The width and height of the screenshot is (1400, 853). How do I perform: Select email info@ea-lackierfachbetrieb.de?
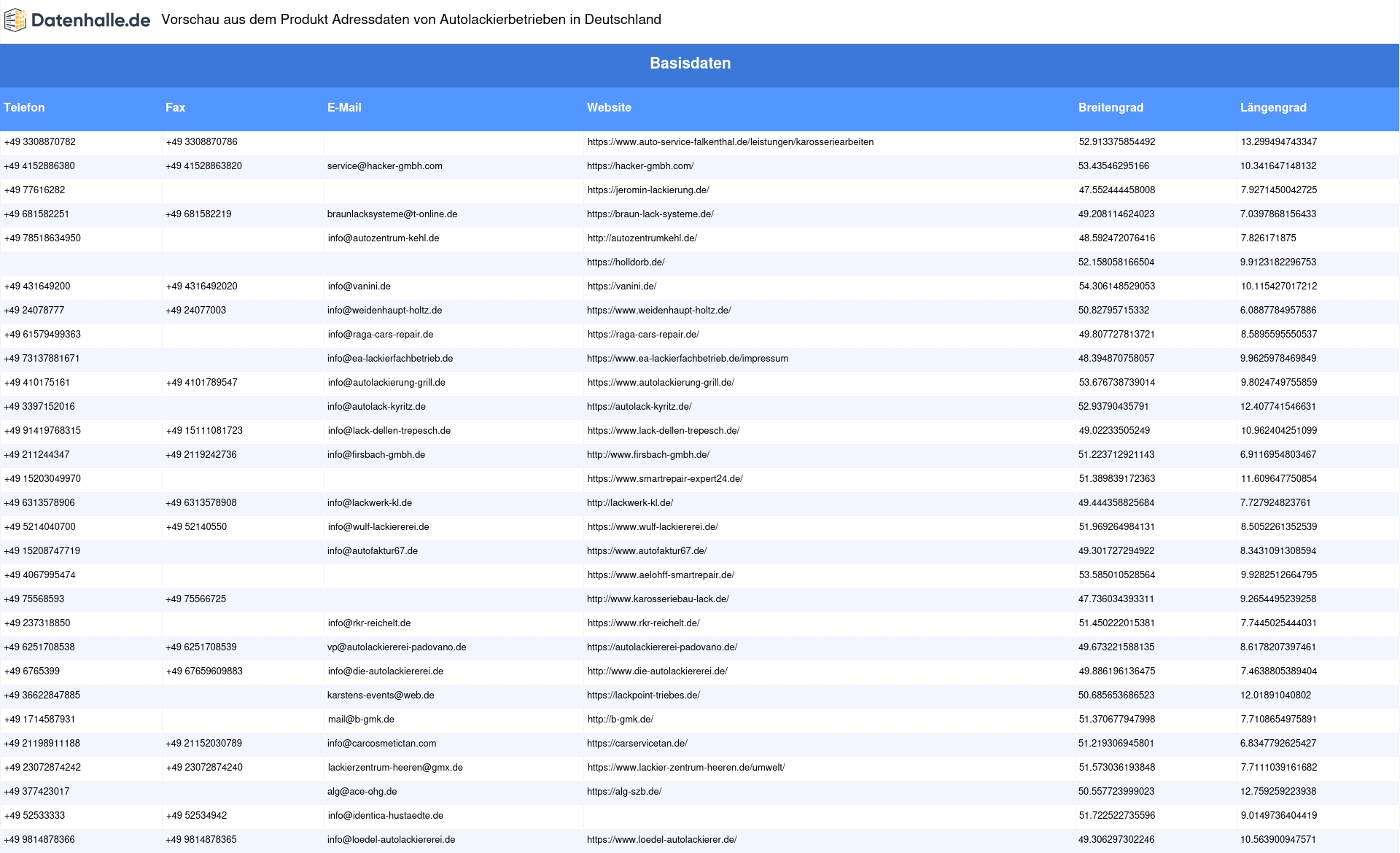[x=390, y=359]
